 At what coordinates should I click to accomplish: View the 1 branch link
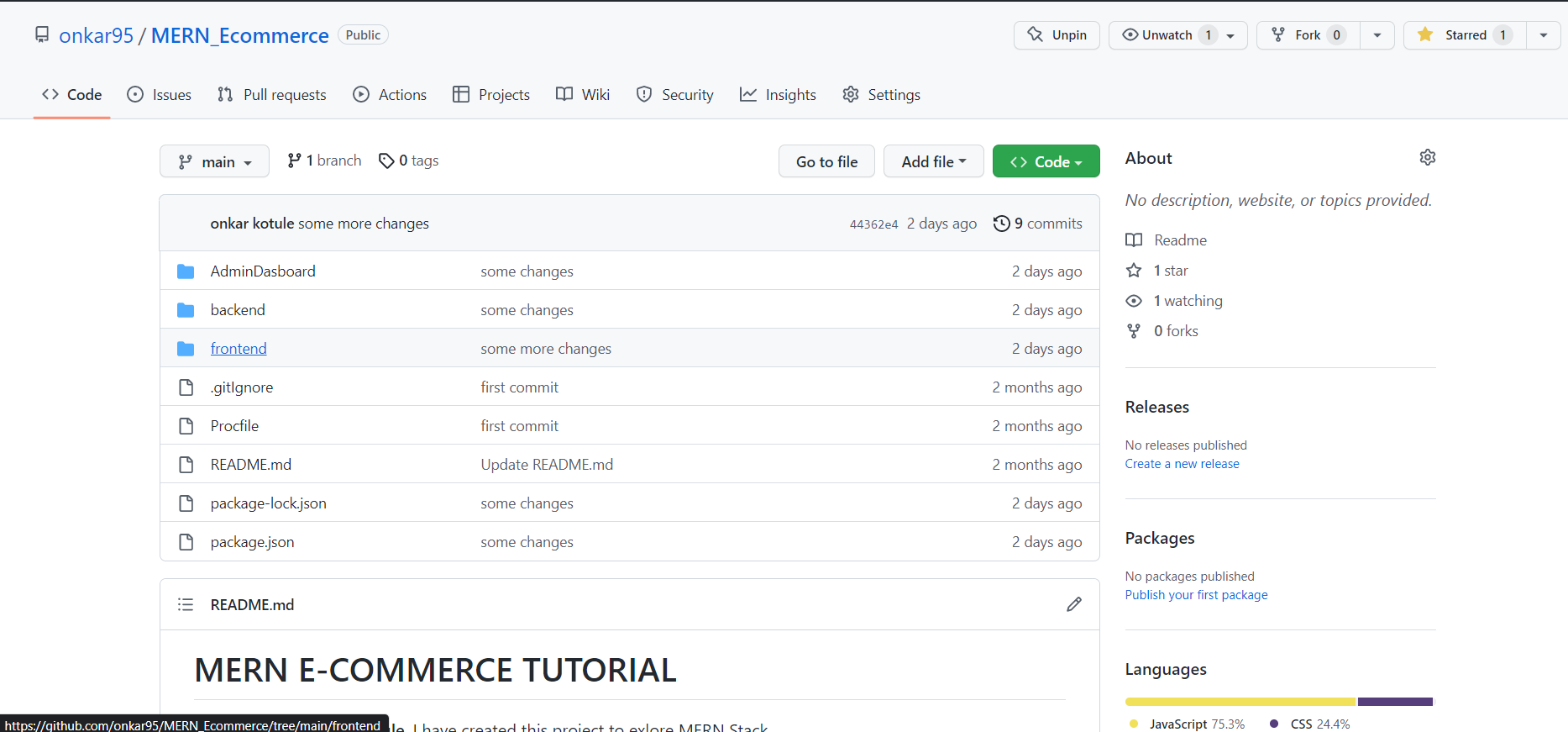click(324, 161)
